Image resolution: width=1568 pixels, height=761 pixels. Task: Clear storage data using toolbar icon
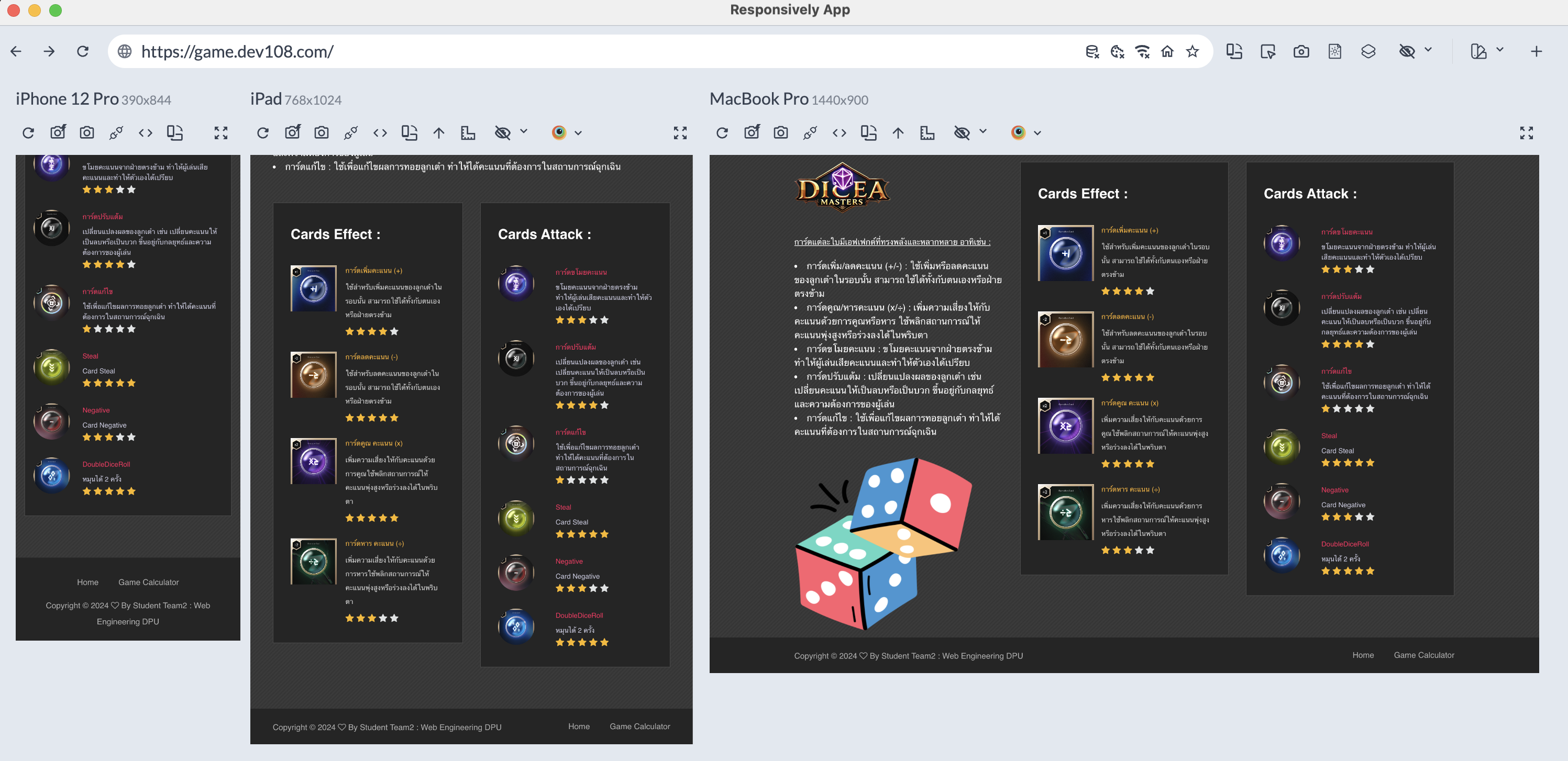pyautogui.click(x=1092, y=52)
